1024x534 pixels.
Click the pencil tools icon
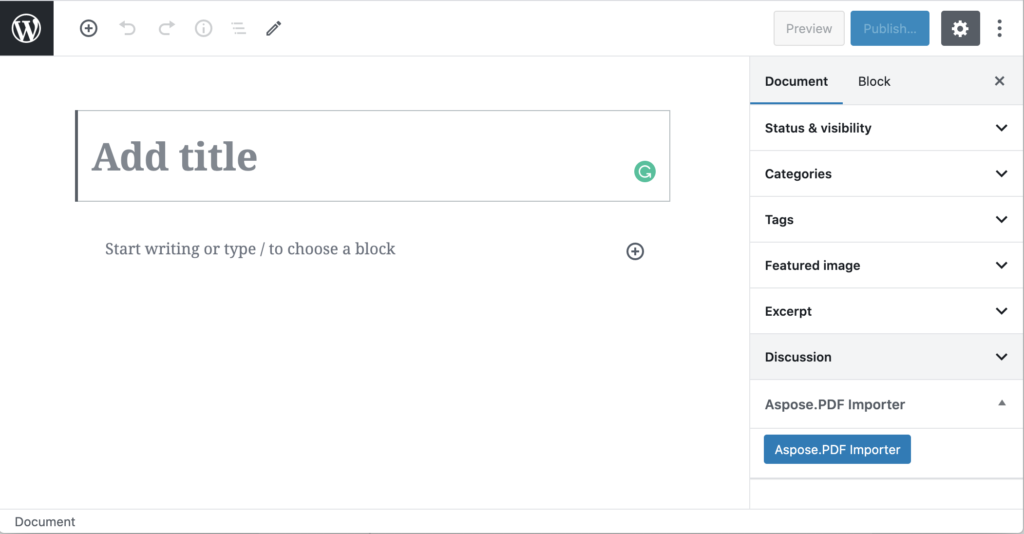coord(274,29)
